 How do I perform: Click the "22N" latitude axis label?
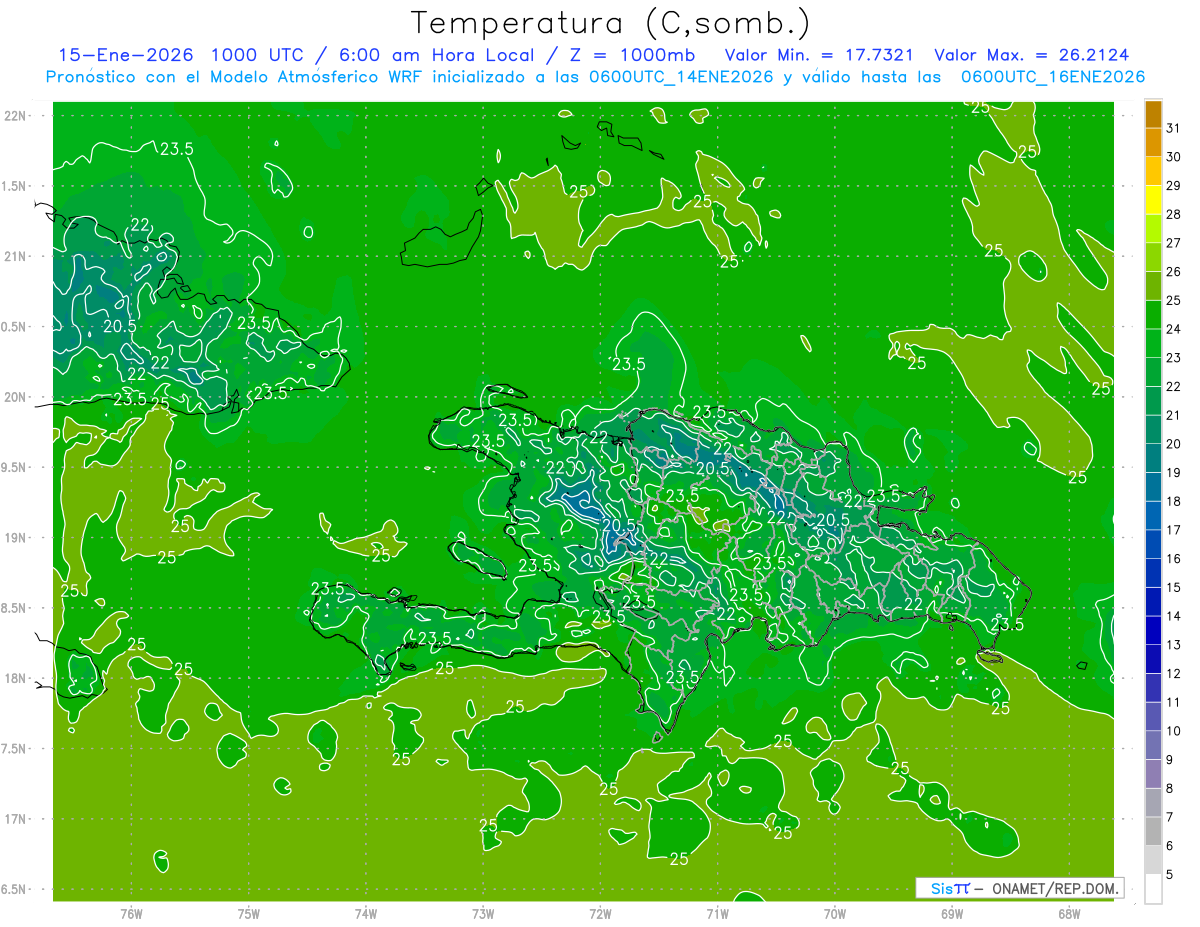[x=17, y=116]
